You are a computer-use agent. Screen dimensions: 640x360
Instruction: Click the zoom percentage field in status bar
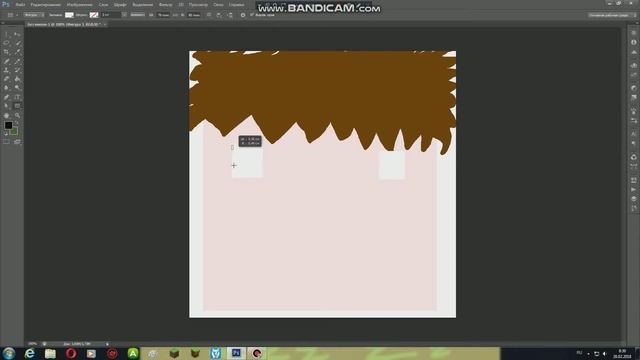pos(32,344)
